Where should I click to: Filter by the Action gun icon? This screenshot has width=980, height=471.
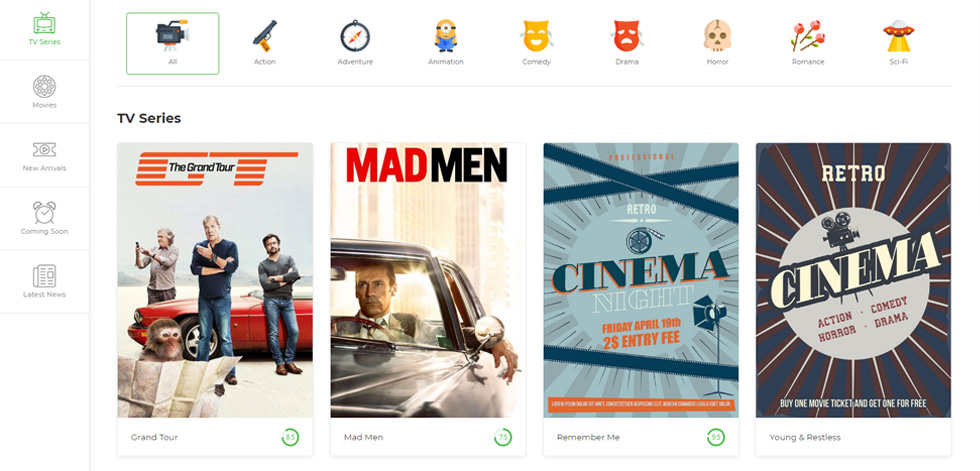pyautogui.click(x=264, y=36)
